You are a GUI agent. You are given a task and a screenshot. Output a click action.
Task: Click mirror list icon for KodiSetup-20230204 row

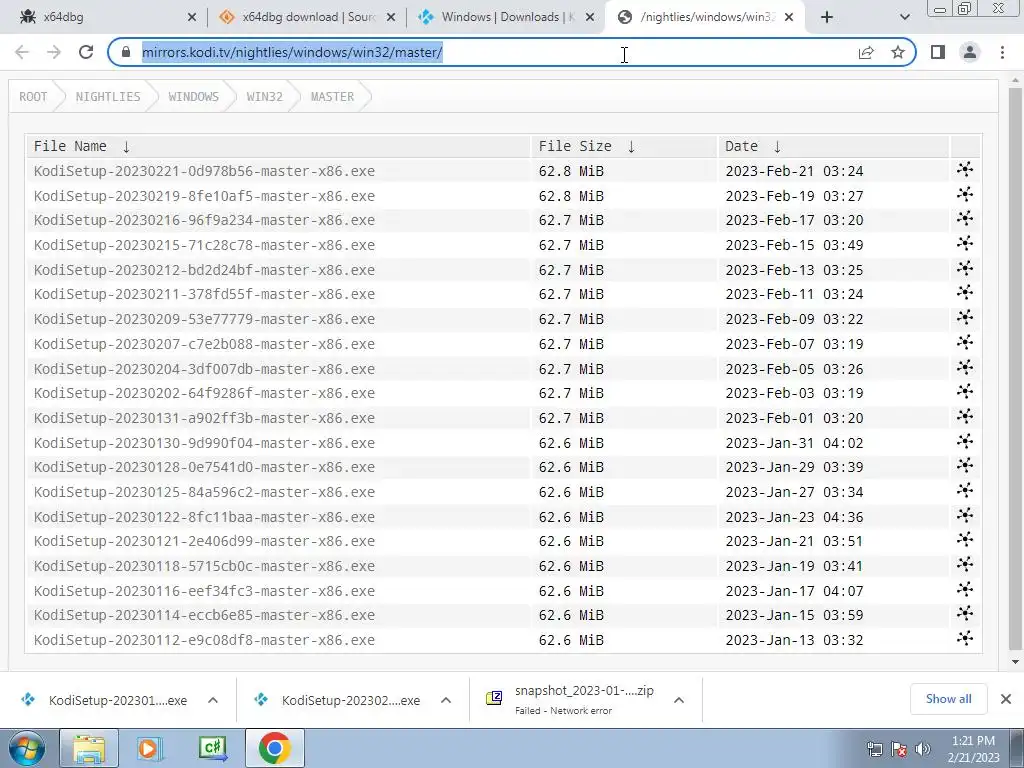tap(965, 367)
